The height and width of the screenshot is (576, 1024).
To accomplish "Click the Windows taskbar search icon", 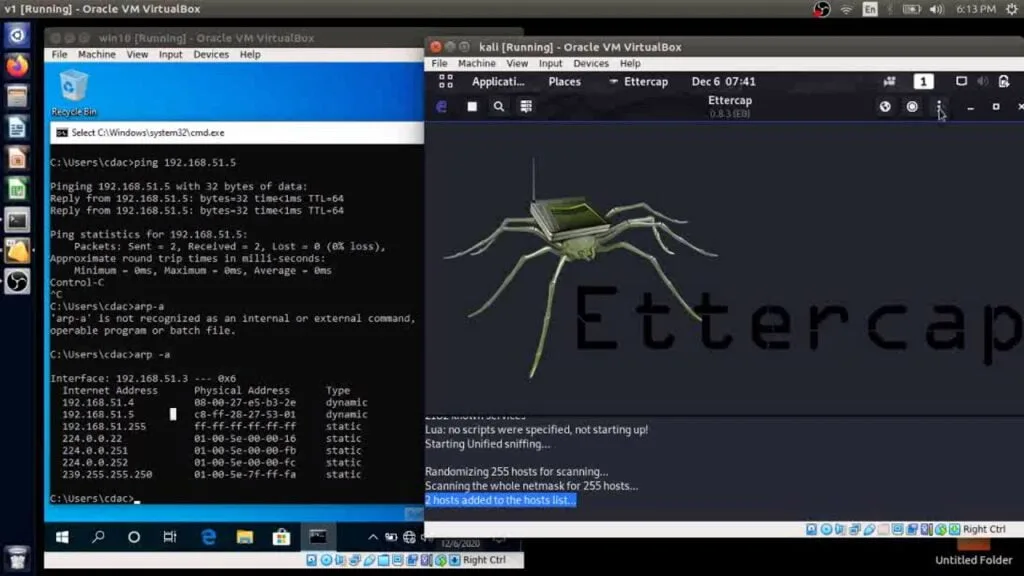I will (98, 537).
